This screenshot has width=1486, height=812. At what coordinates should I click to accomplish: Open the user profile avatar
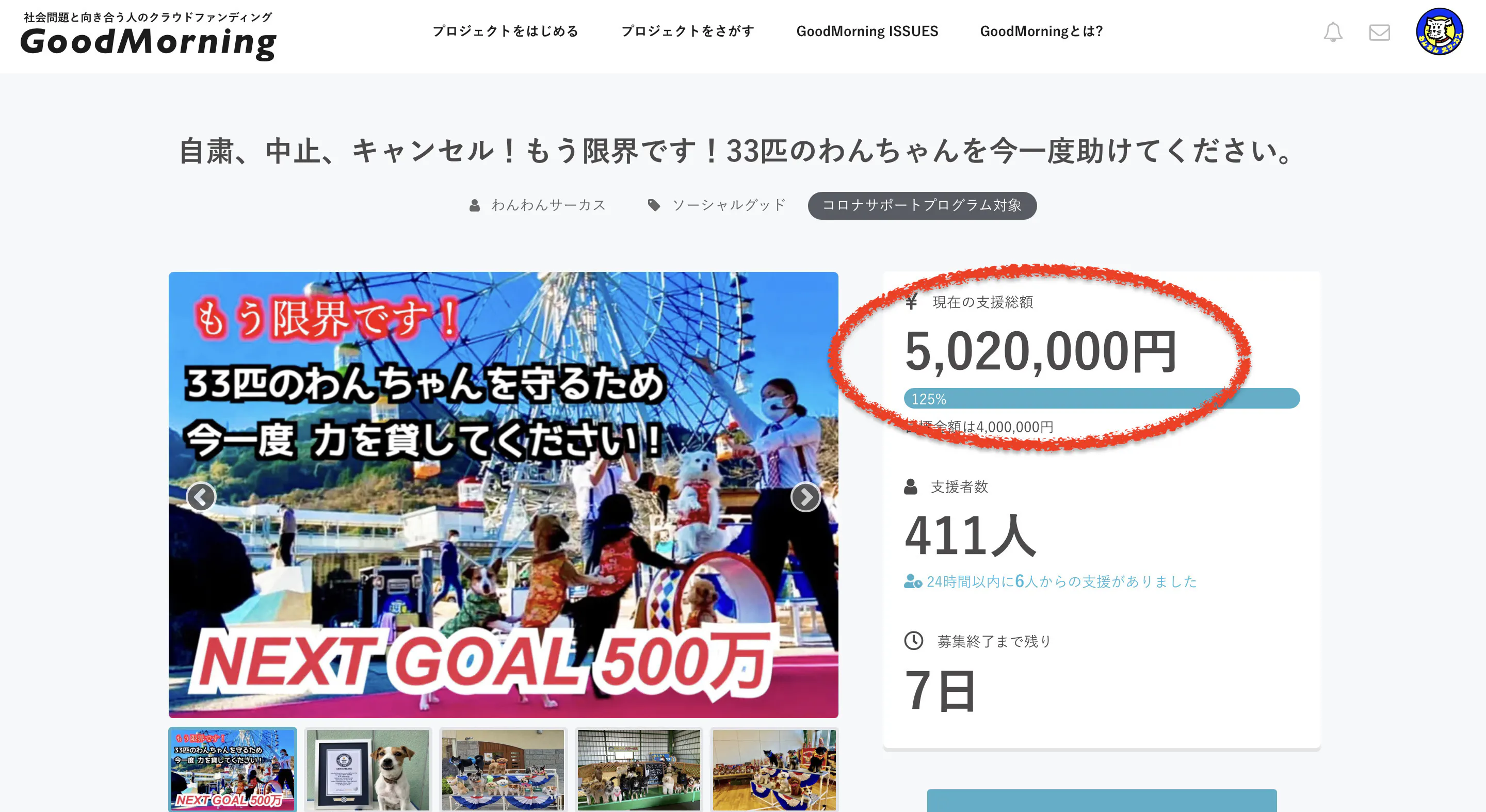tap(1439, 31)
